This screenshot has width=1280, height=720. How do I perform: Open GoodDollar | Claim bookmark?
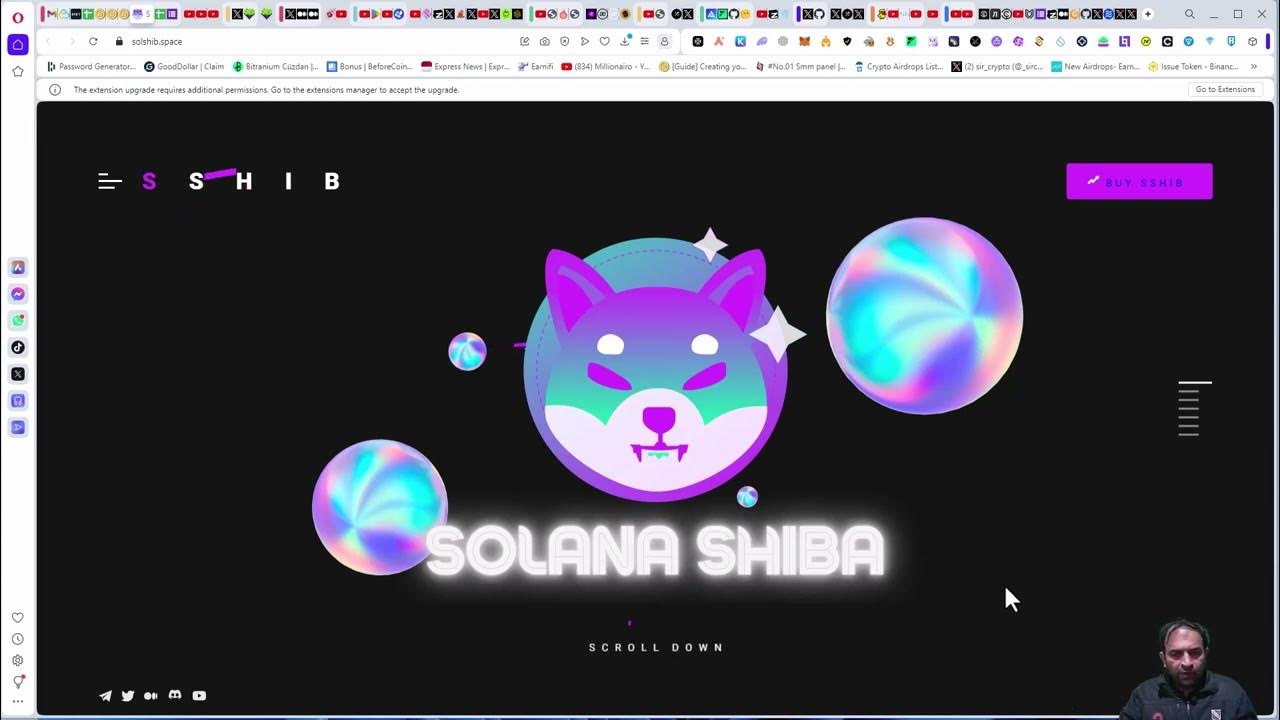[184, 66]
